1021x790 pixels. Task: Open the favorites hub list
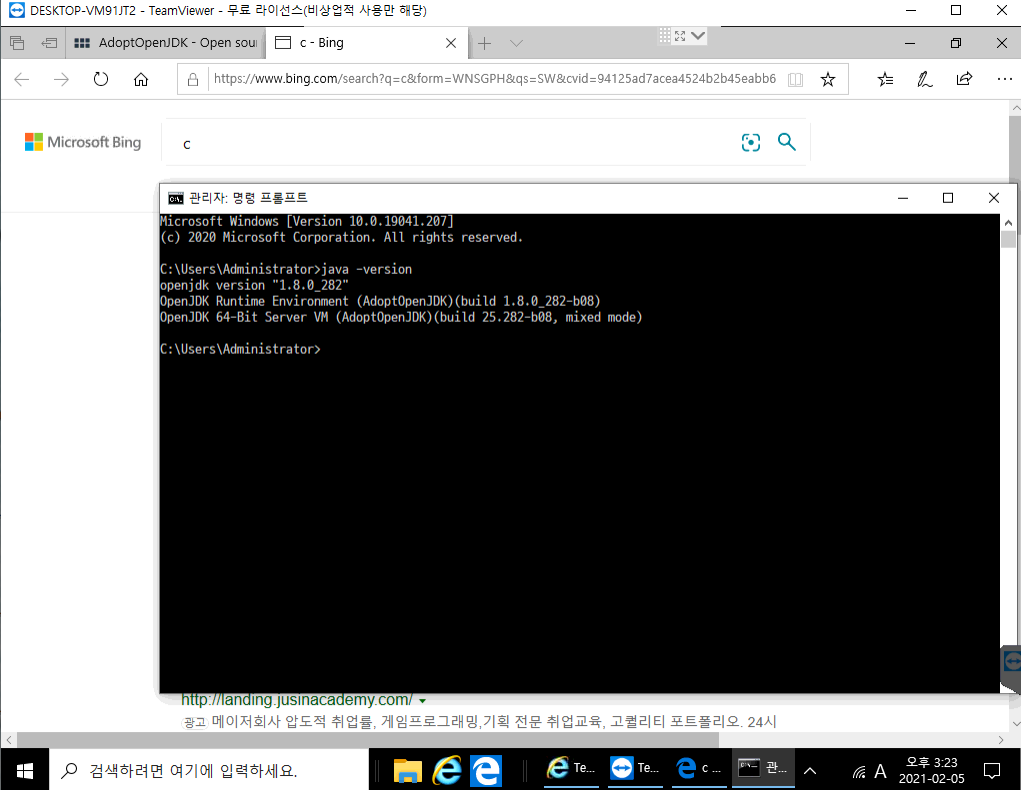[885, 79]
